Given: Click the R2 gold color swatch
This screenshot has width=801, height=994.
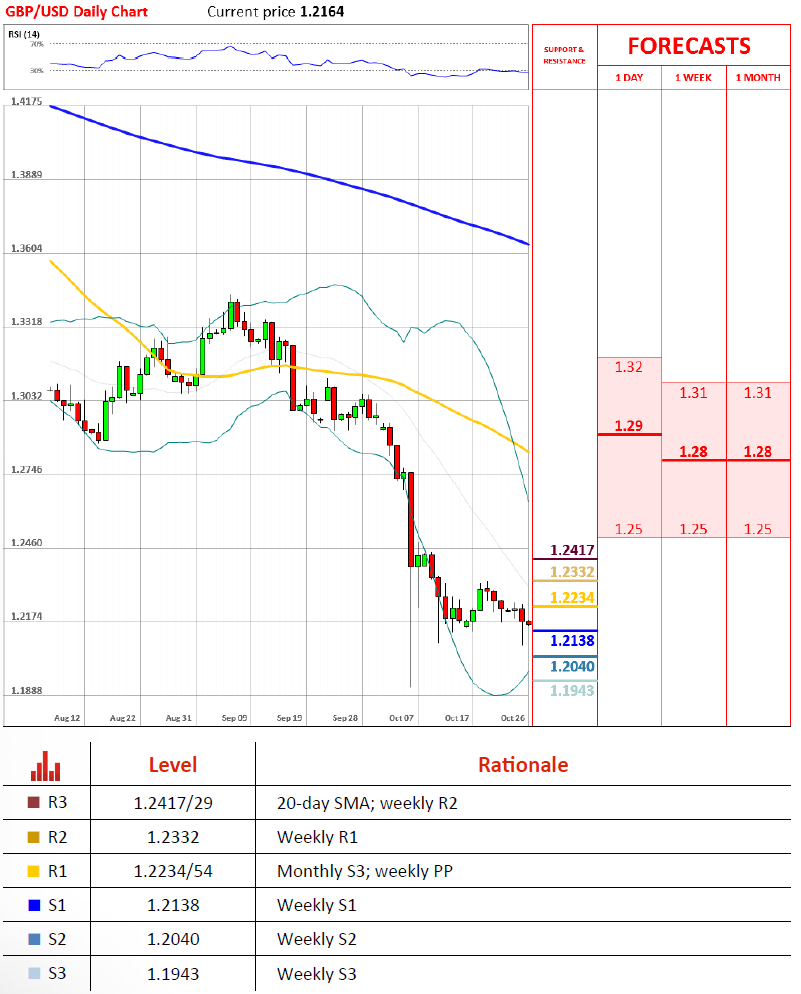Looking at the screenshot, I should pos(34,837).
